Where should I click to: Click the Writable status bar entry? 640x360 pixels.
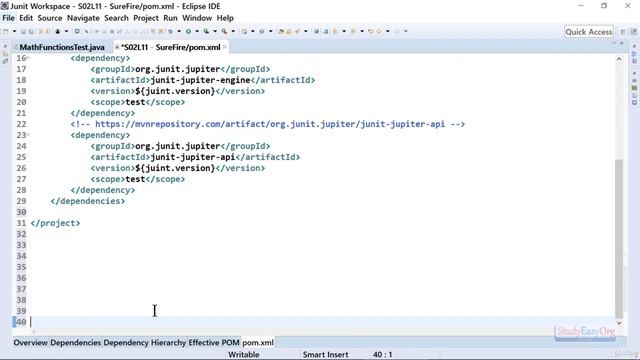[x=244, y=355]
